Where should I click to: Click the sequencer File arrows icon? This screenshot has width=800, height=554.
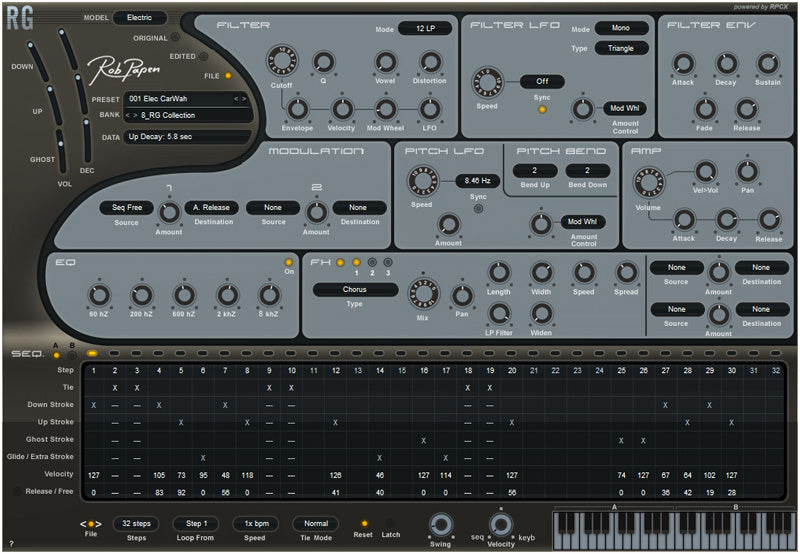(91, 523)
